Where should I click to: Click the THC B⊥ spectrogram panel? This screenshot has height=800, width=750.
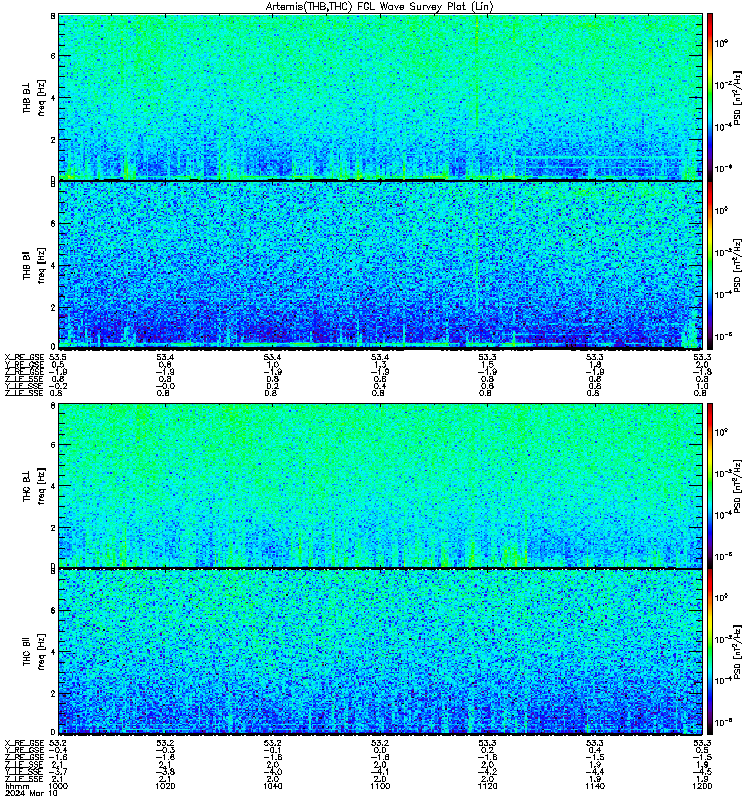tap(380, 485)
